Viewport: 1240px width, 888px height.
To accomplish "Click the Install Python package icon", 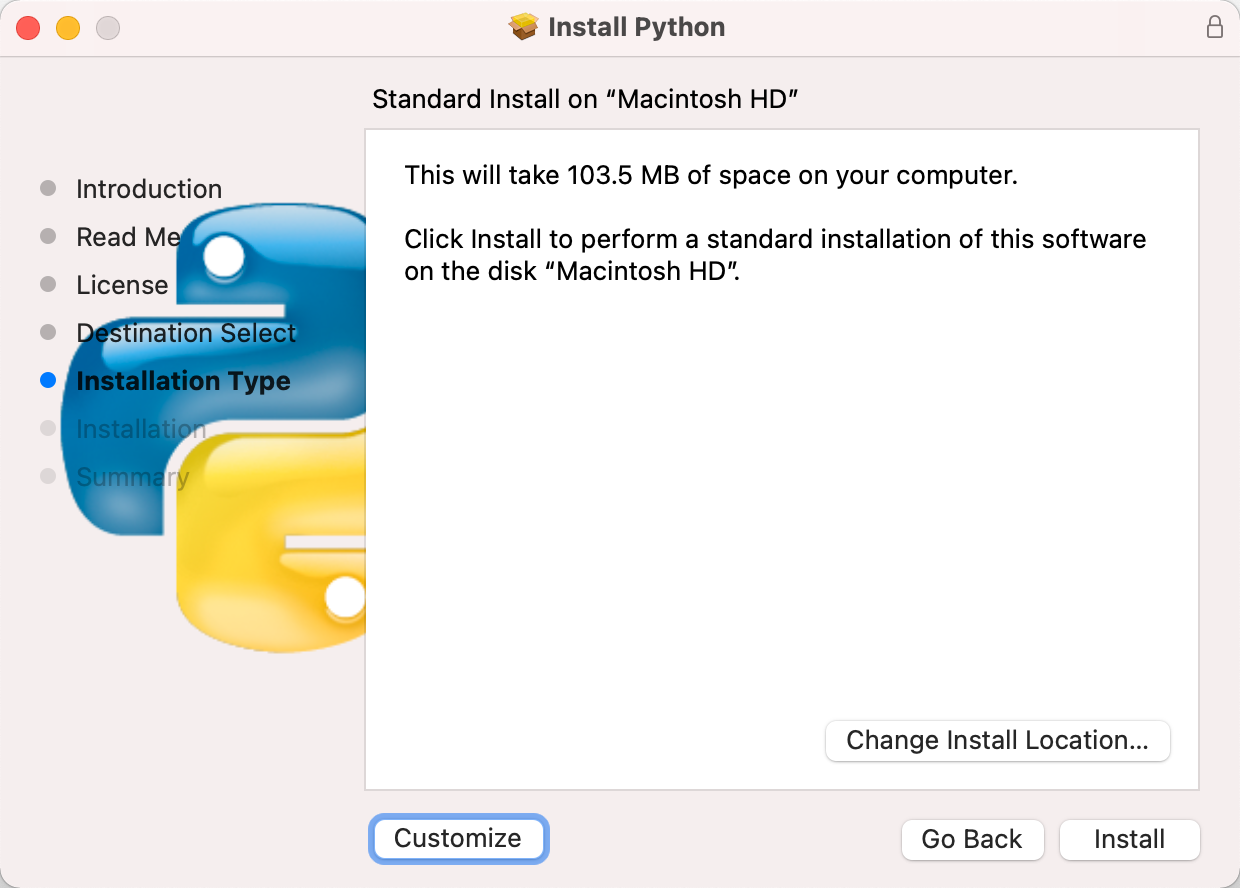I will [524, 27].
